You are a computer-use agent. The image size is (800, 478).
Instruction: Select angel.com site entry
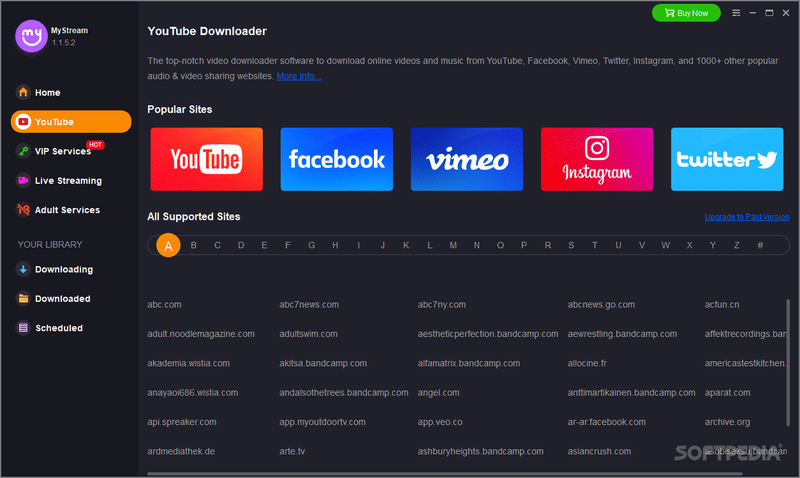click(438, 393)
